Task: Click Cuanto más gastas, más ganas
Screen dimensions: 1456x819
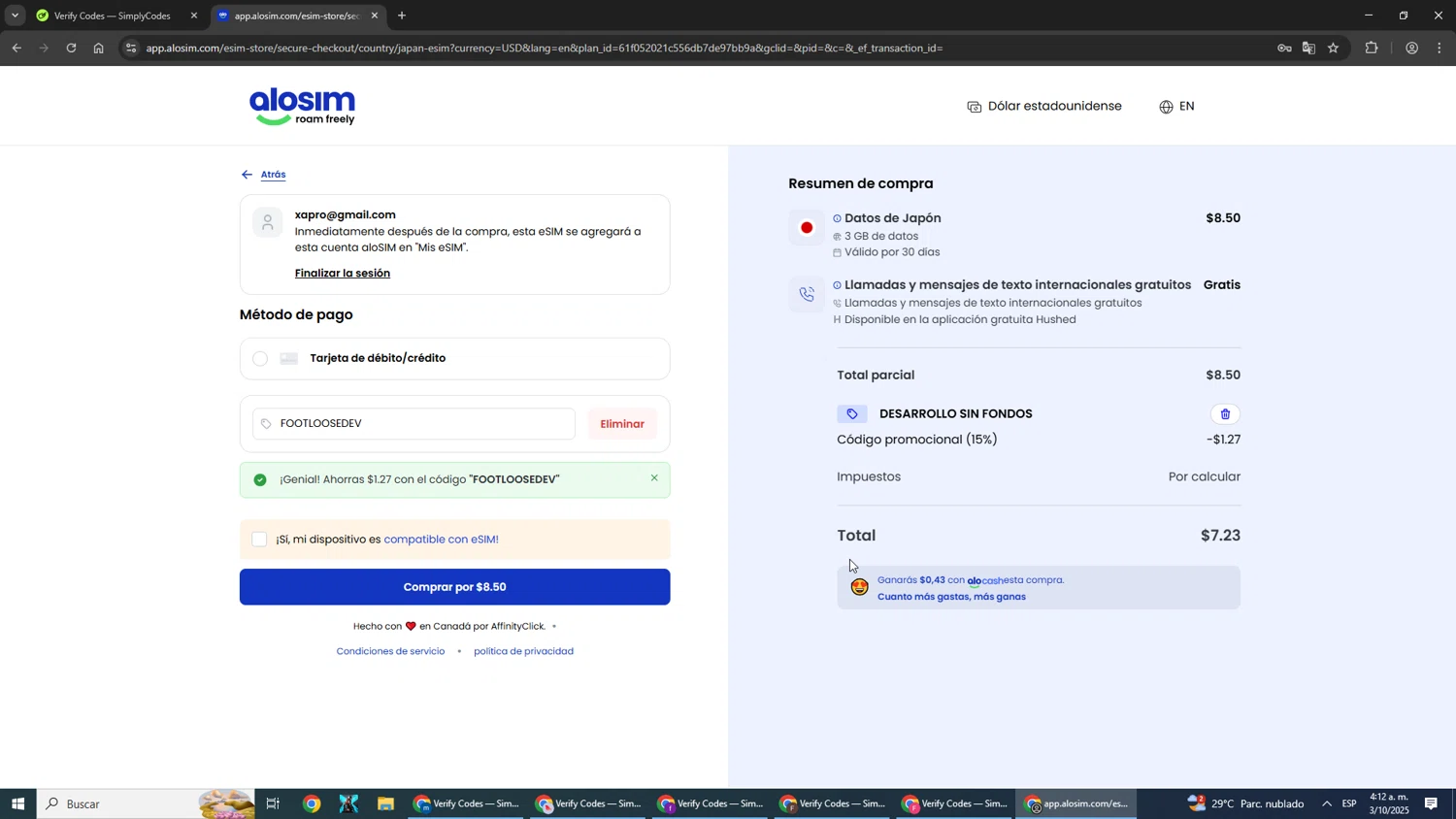Action: 951,597
